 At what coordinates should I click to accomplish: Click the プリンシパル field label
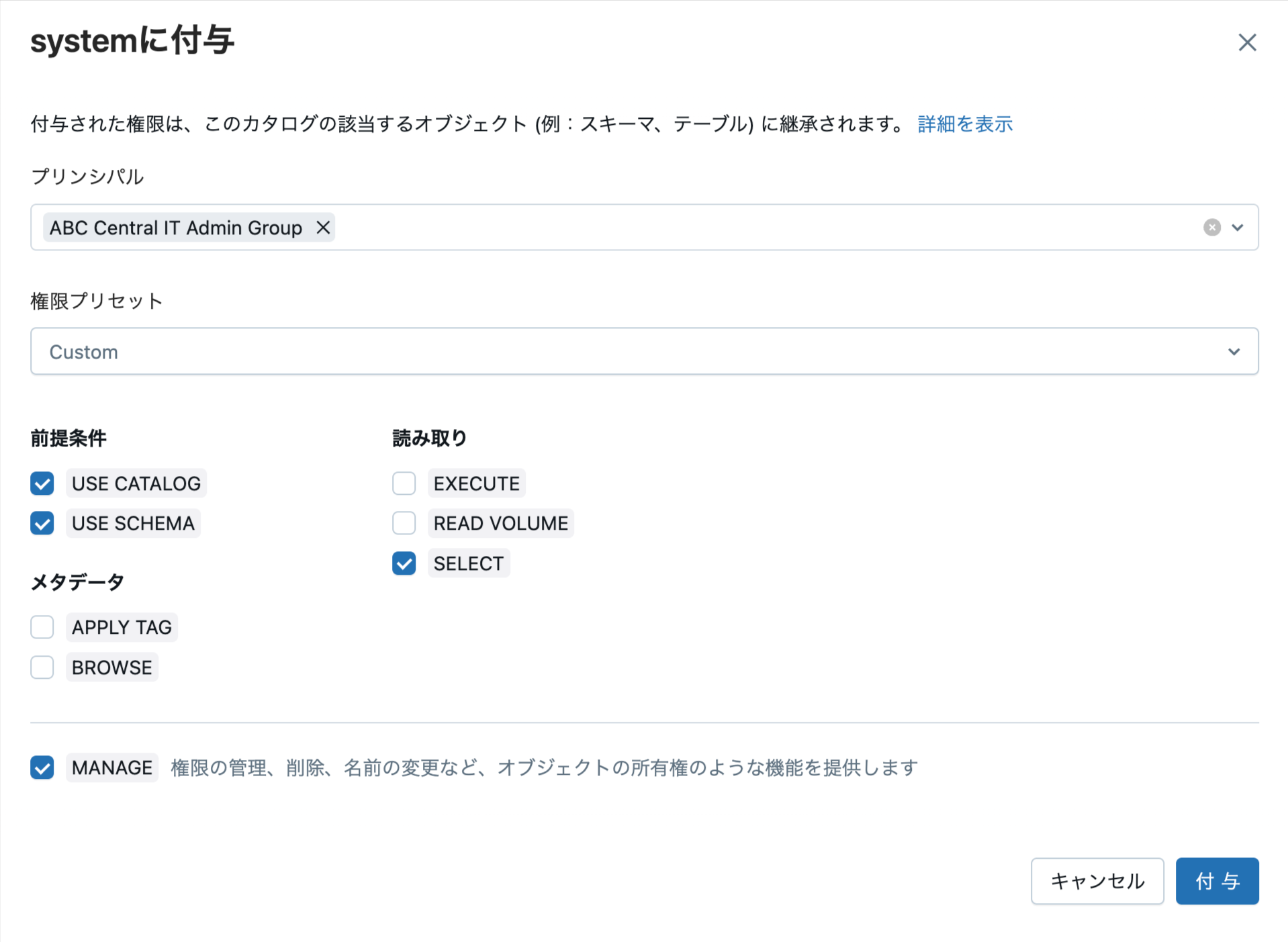point(87,177)
